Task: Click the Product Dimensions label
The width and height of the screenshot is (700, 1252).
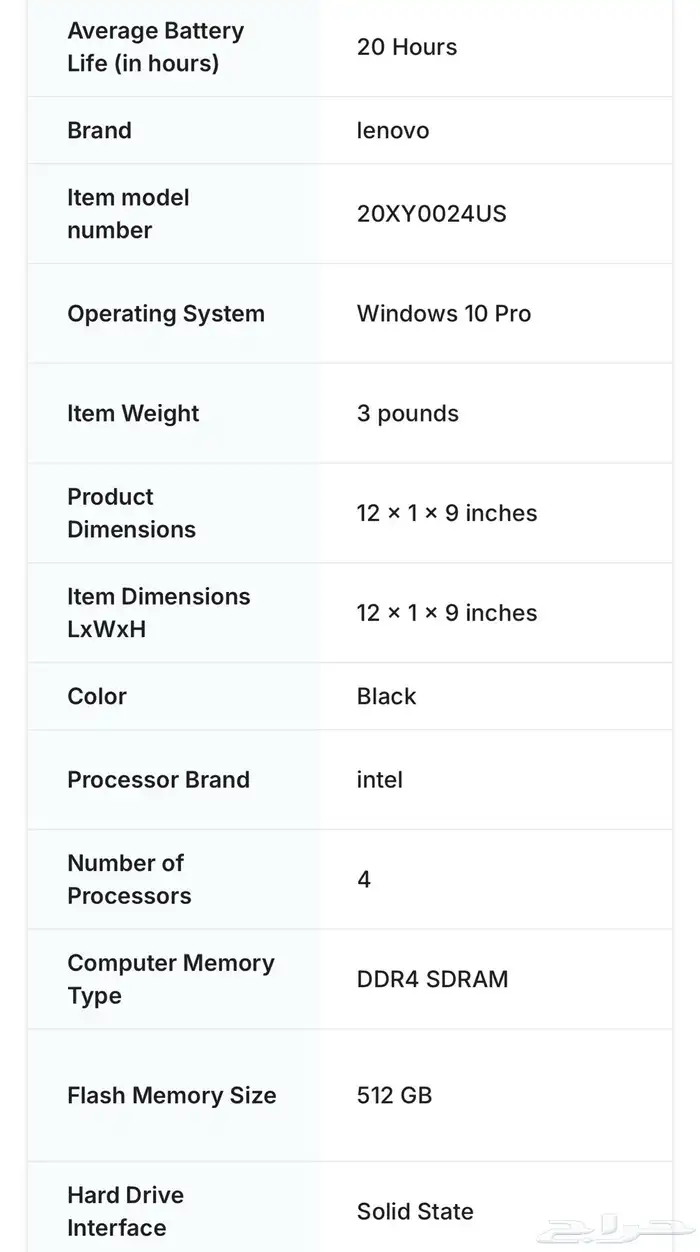Action: coord(131,513)
